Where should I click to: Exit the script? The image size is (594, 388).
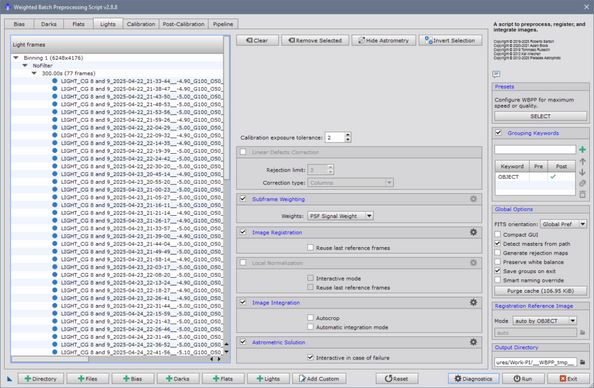(568, 379)
